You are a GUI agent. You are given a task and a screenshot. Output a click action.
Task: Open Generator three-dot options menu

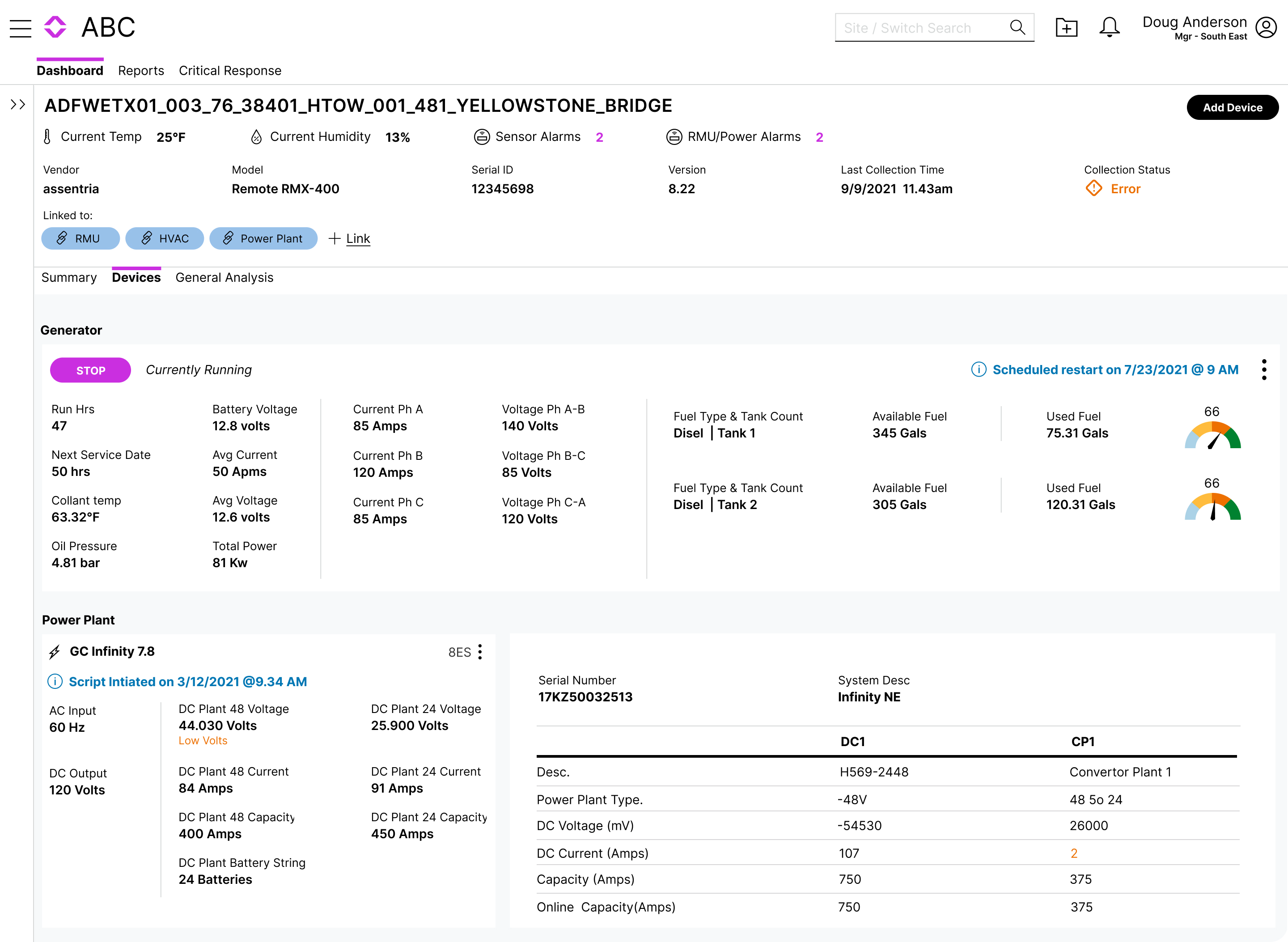(x=1264, y=369)
